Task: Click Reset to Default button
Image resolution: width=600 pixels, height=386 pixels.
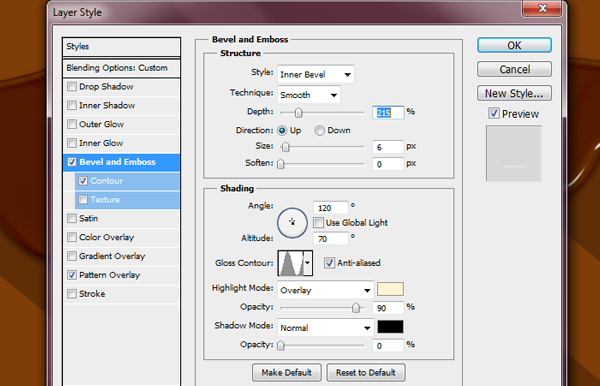Action: coord(366,373)
